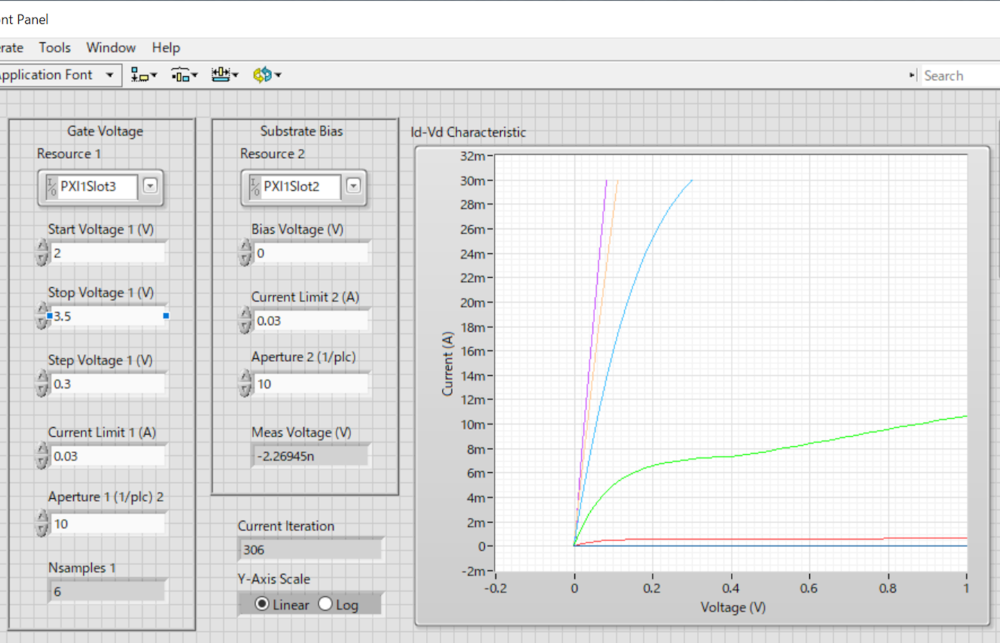Click the Start Voltage 1 increment/decrement arrows
This screenshot has height=643, width=1000.
pos(42,253)
